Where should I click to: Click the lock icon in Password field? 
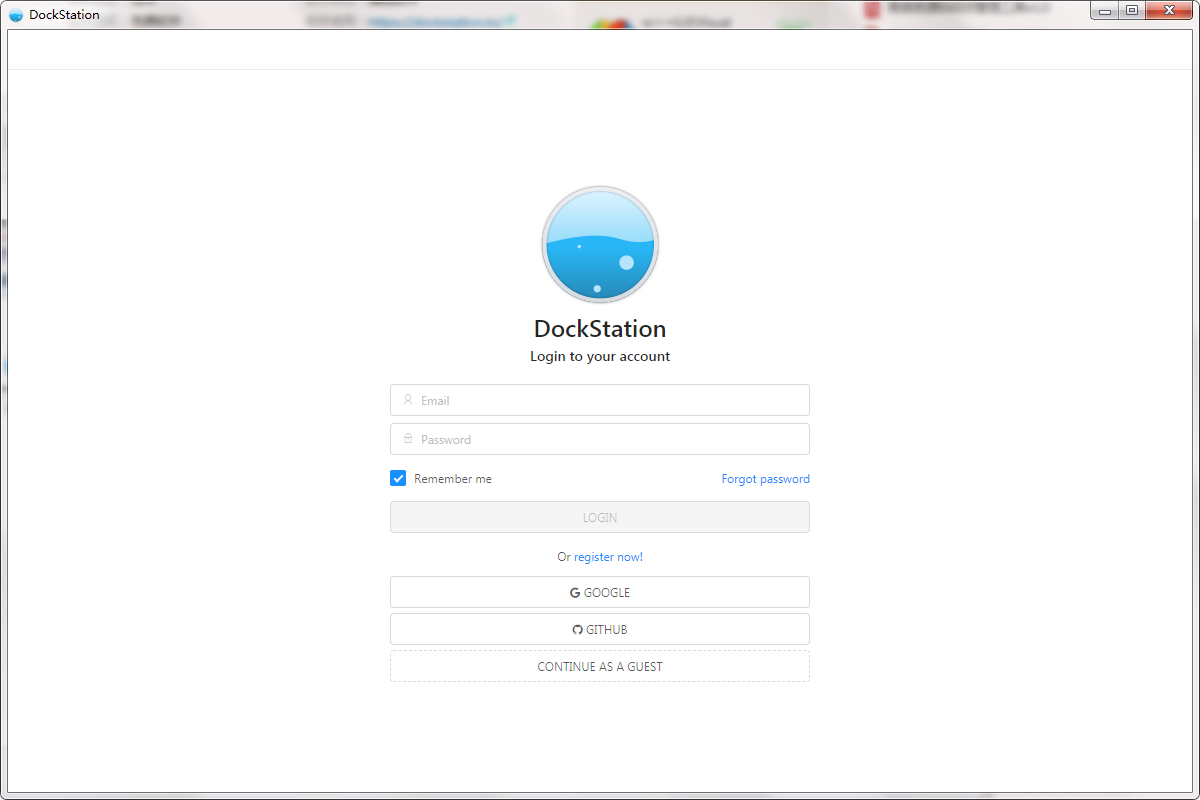coord(408,439)
